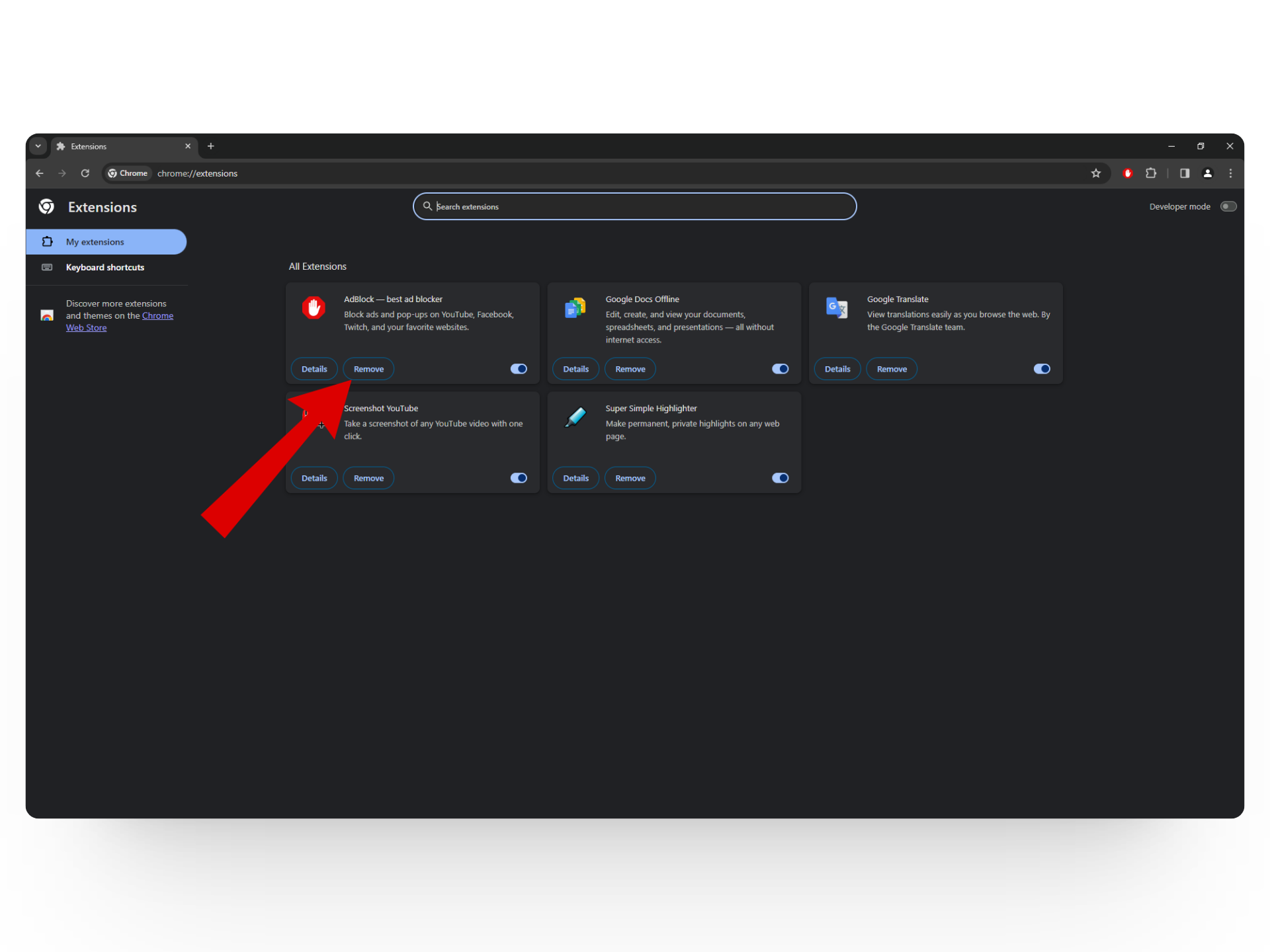Open a new tab with plus button
The image size is (1270, 952).
click(x=211, y=146)
